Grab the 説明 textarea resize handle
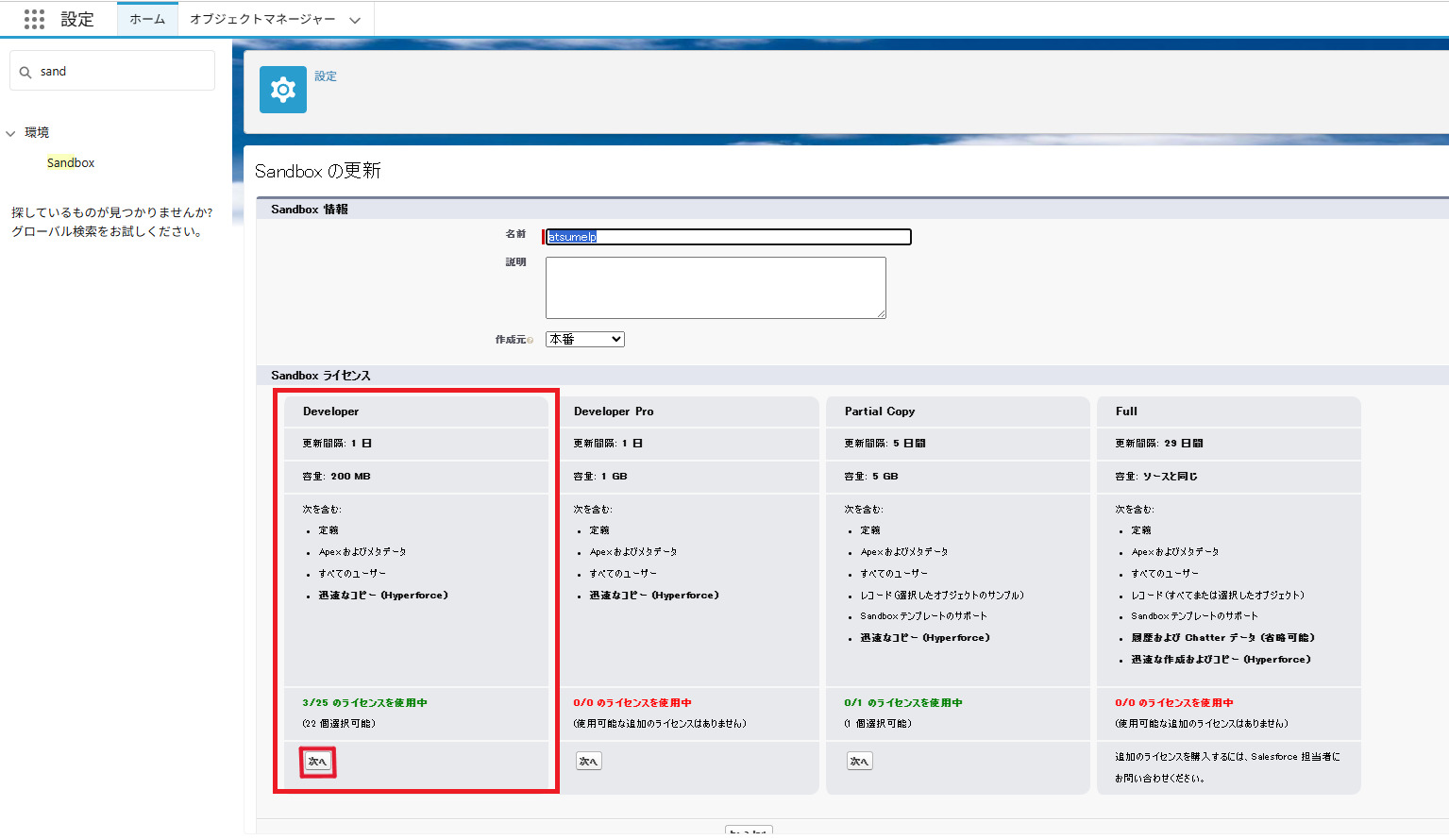The image size is (1449, 840). point(882,314)
